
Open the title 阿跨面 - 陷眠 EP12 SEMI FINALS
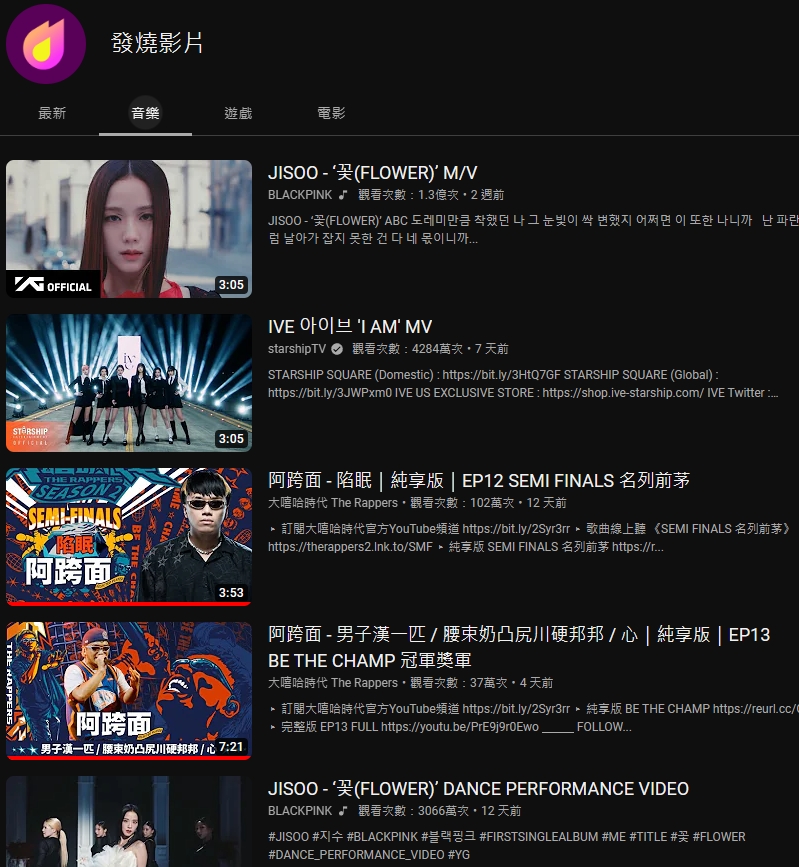tap(479, 480)
